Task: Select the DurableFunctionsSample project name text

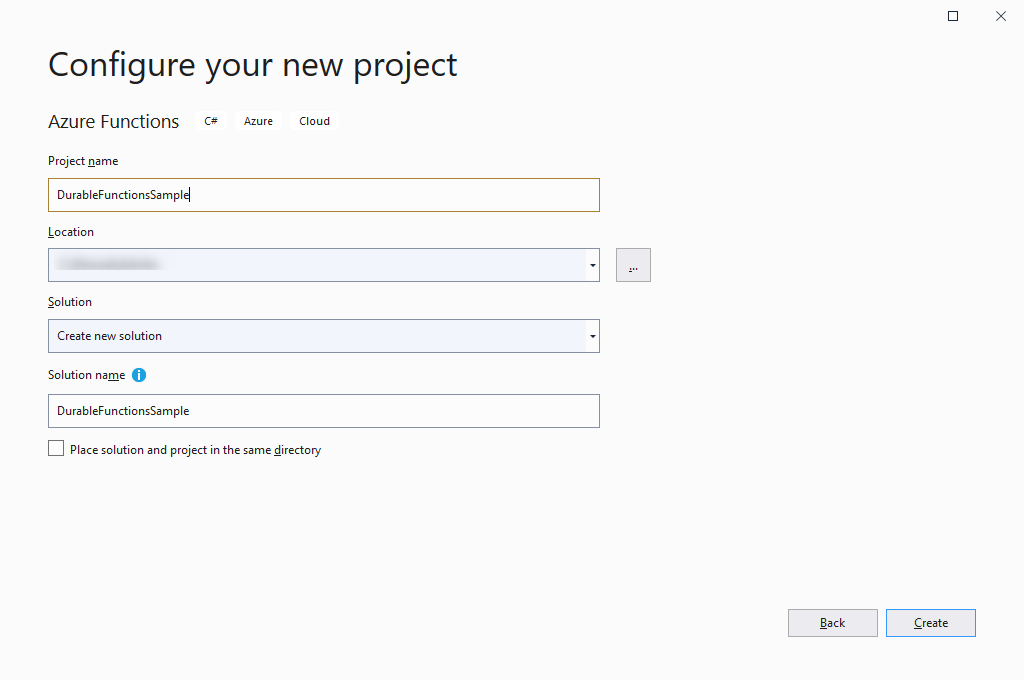Action: point(122,194)
